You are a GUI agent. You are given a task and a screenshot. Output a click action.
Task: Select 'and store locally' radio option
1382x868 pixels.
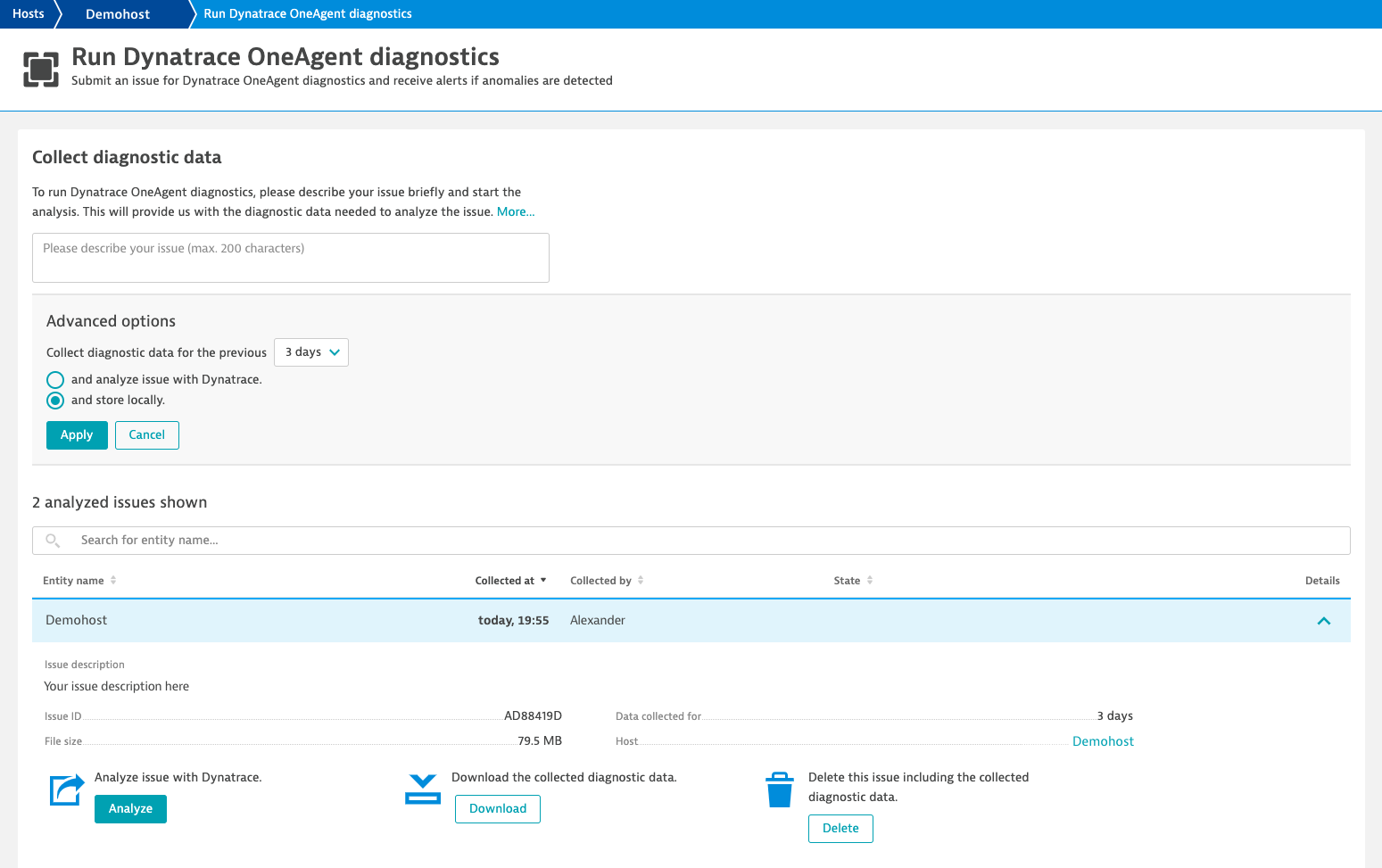(55, 401)
